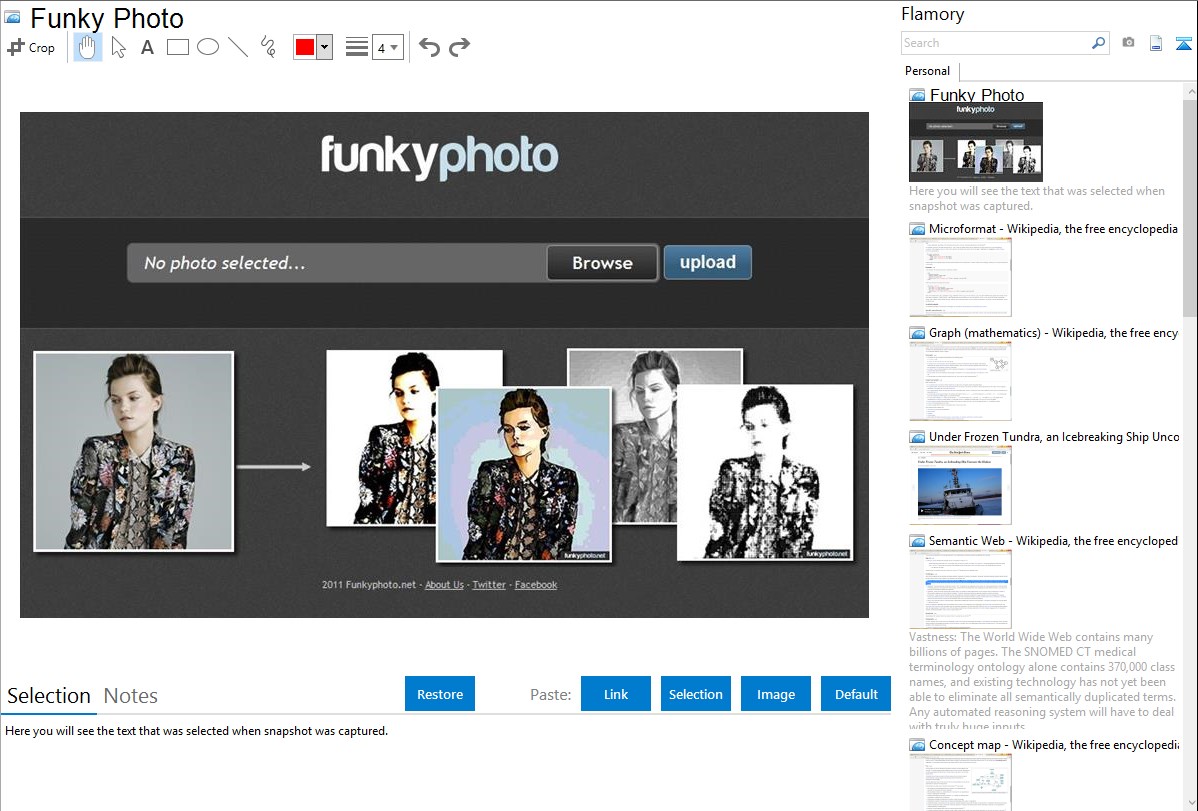The width and height of the screenshot is (1198, 811).
Task: Open the Semantic Web snapshot thumbnail
Action: pyautogui.click(x=960, y=589)
